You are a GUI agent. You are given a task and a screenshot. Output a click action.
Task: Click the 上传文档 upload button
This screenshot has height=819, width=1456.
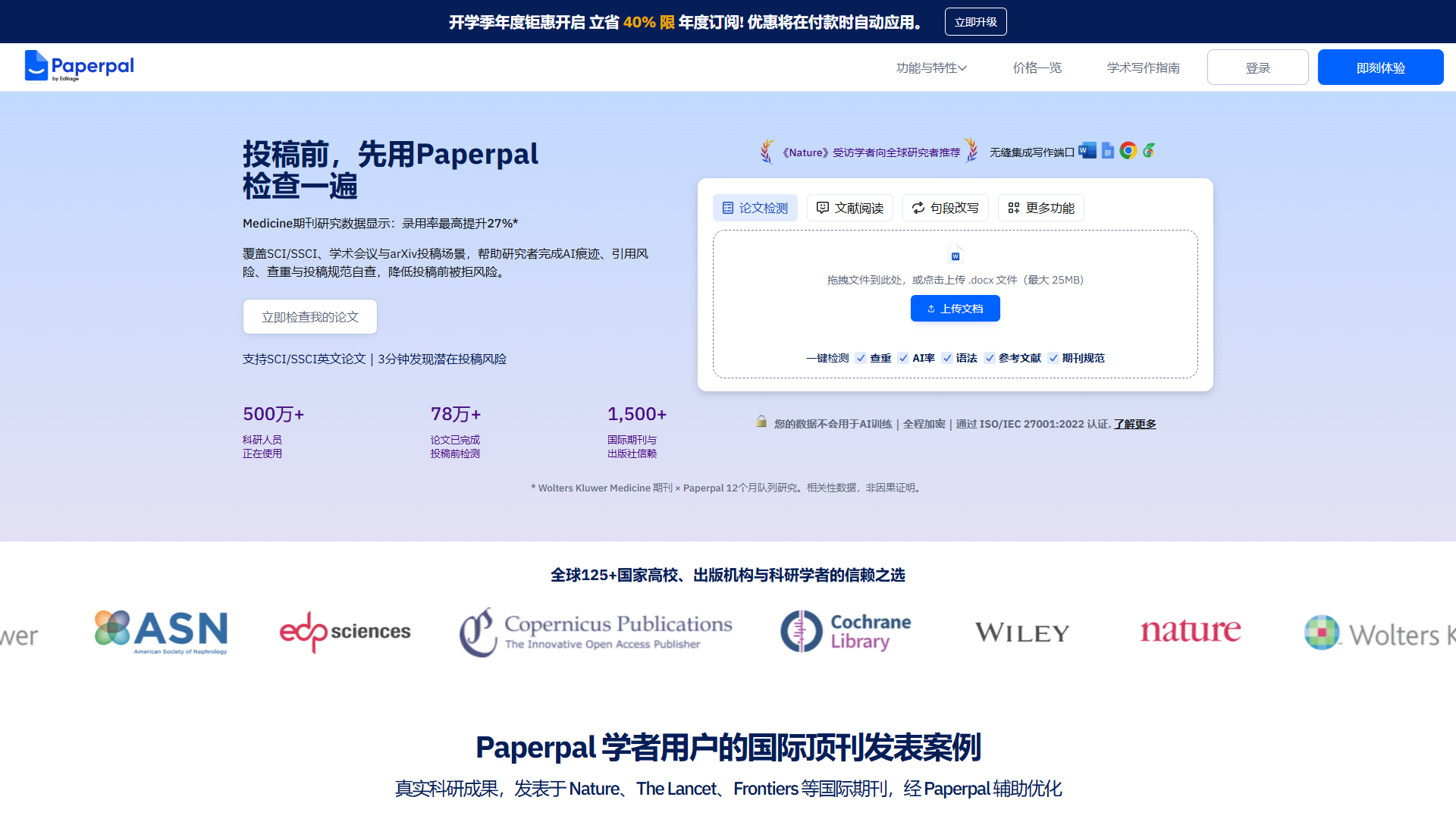[955, 308]
